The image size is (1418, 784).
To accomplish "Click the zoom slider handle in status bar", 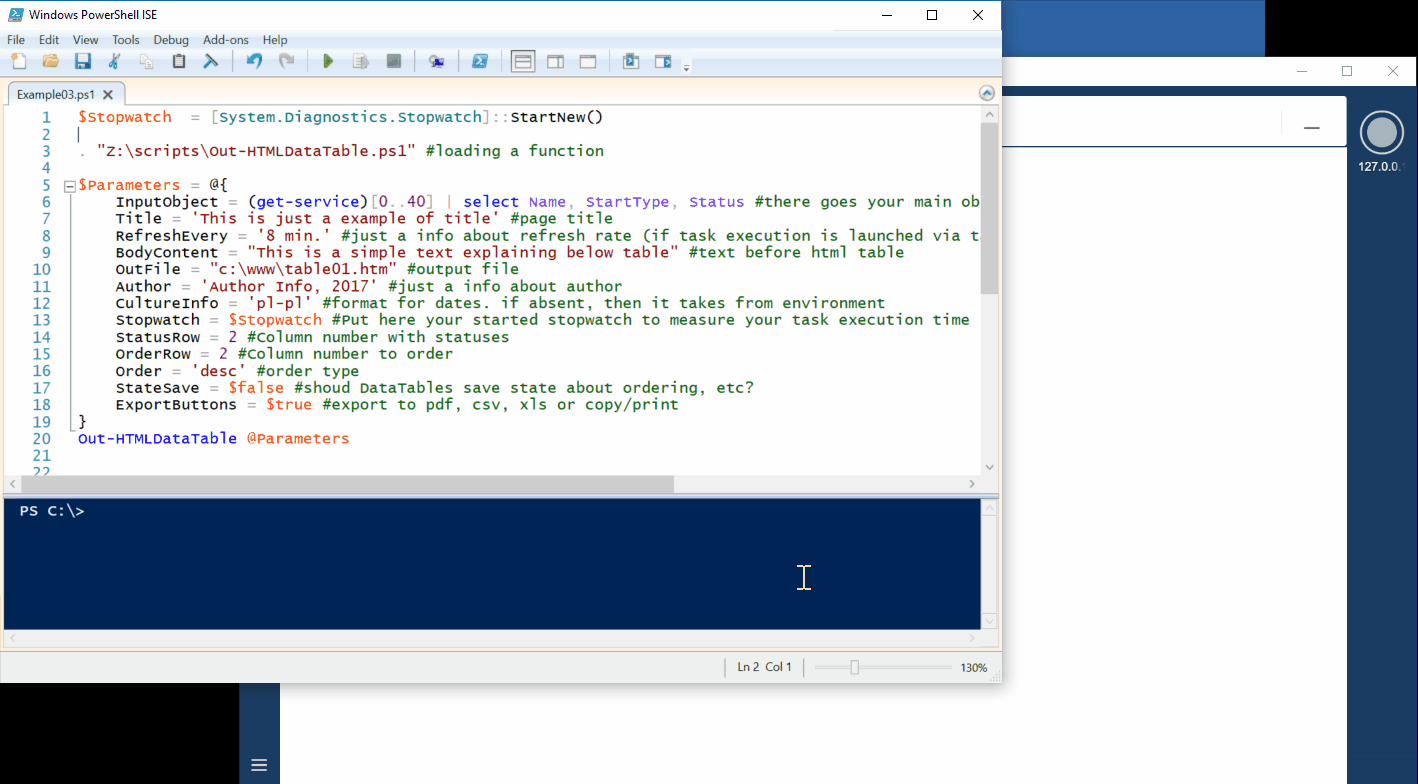I will (x=854, y=667).
